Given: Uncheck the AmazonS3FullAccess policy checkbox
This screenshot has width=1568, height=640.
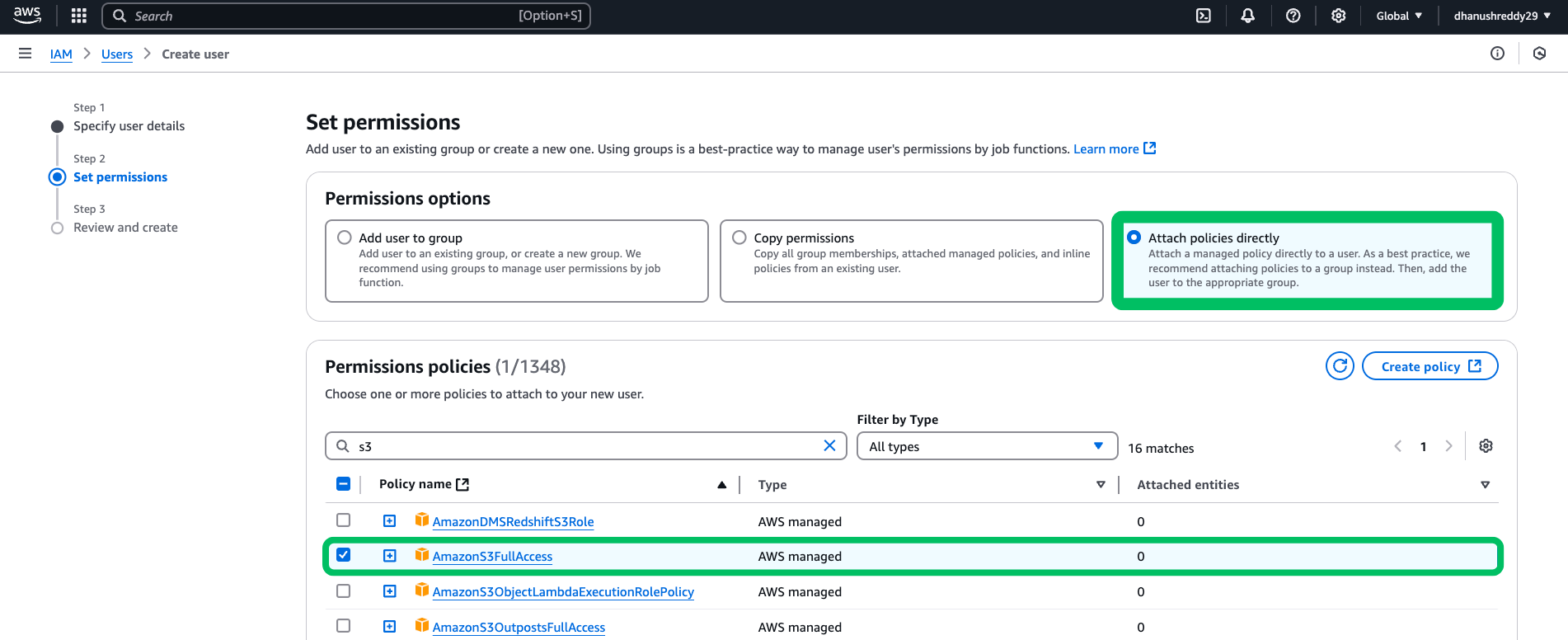Looking at the screenshot, I should tap(344, 555).
